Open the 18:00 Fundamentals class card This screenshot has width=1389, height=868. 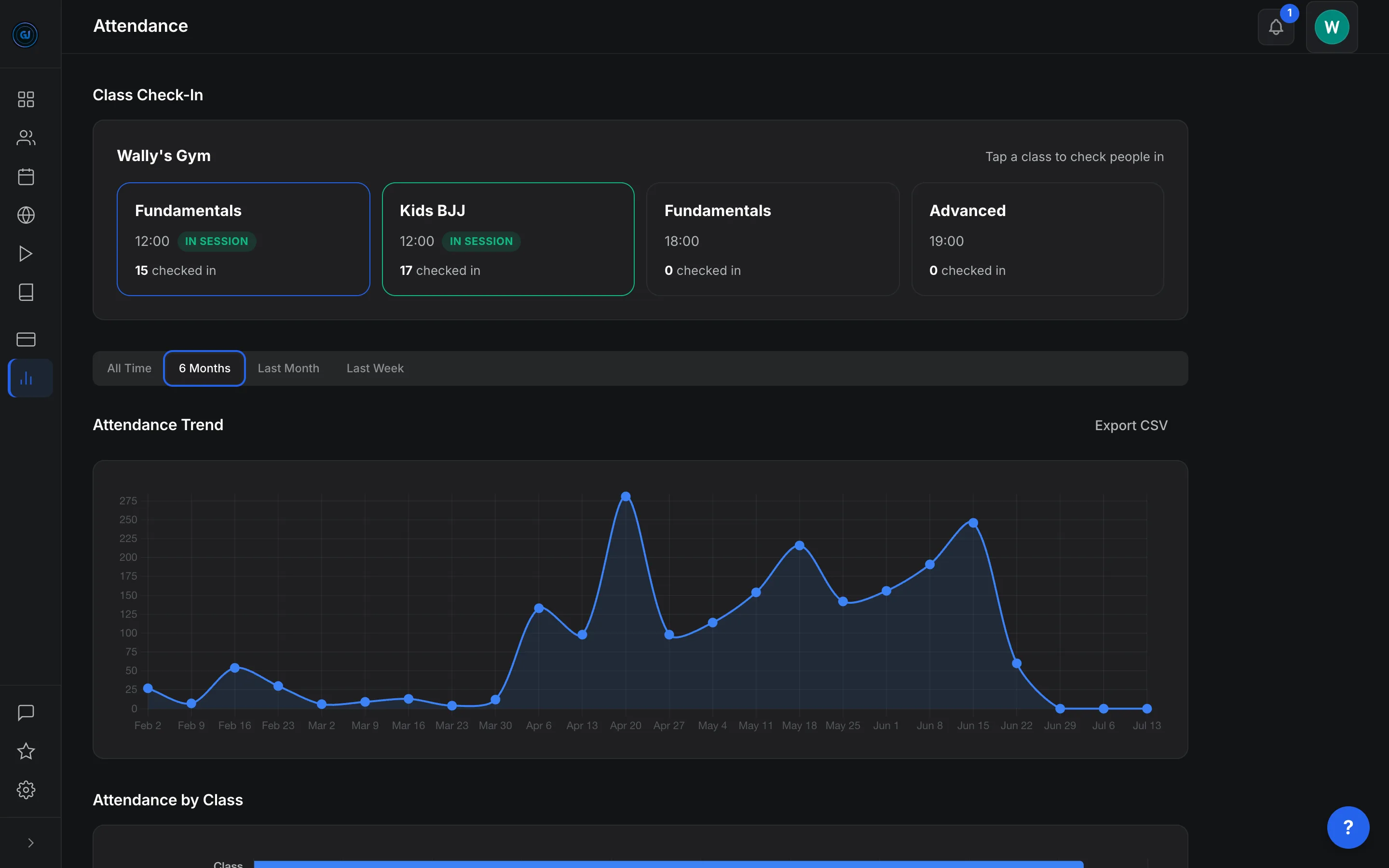[773, 239]
